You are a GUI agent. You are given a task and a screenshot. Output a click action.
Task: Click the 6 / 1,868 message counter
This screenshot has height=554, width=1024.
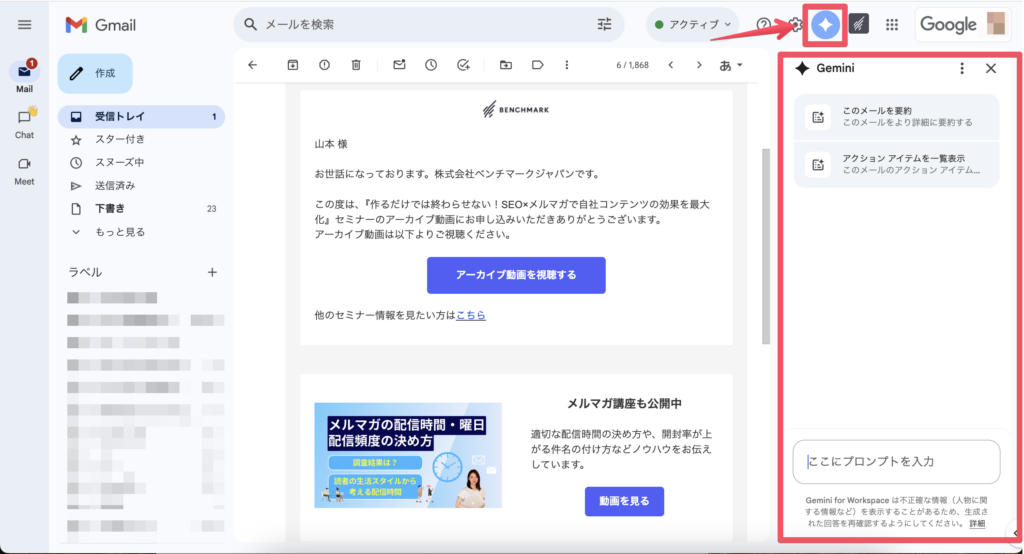632,65
